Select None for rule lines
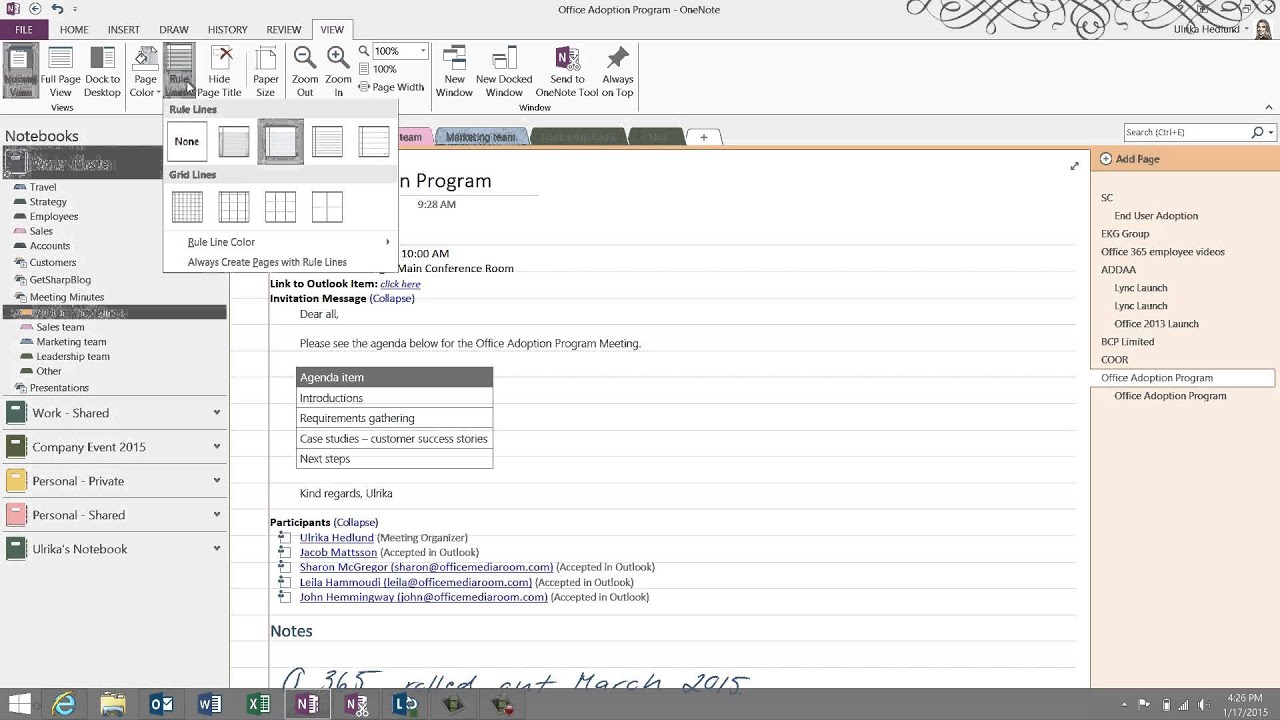The image size is (1280, 720). 187,141
